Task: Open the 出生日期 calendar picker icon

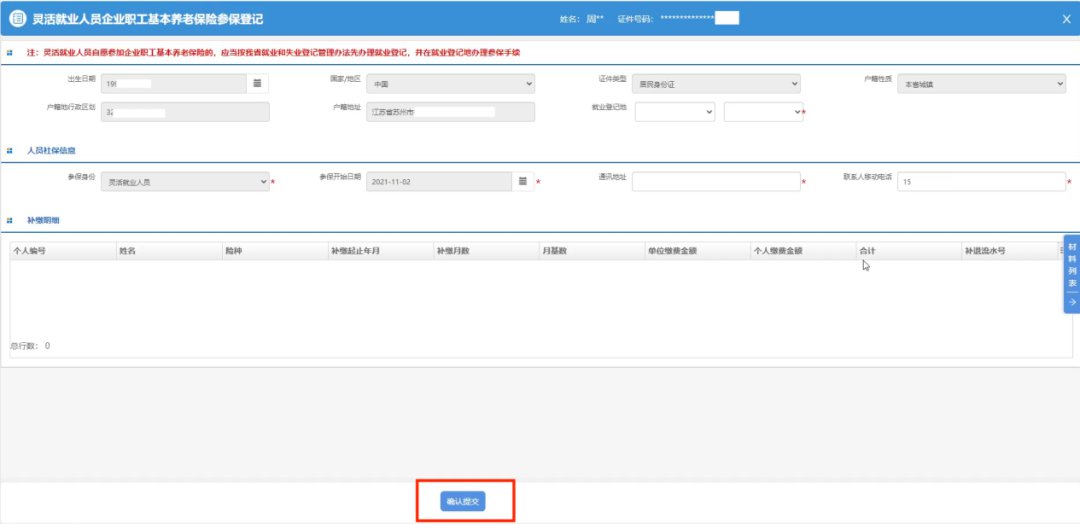Action: coord(256,83)
